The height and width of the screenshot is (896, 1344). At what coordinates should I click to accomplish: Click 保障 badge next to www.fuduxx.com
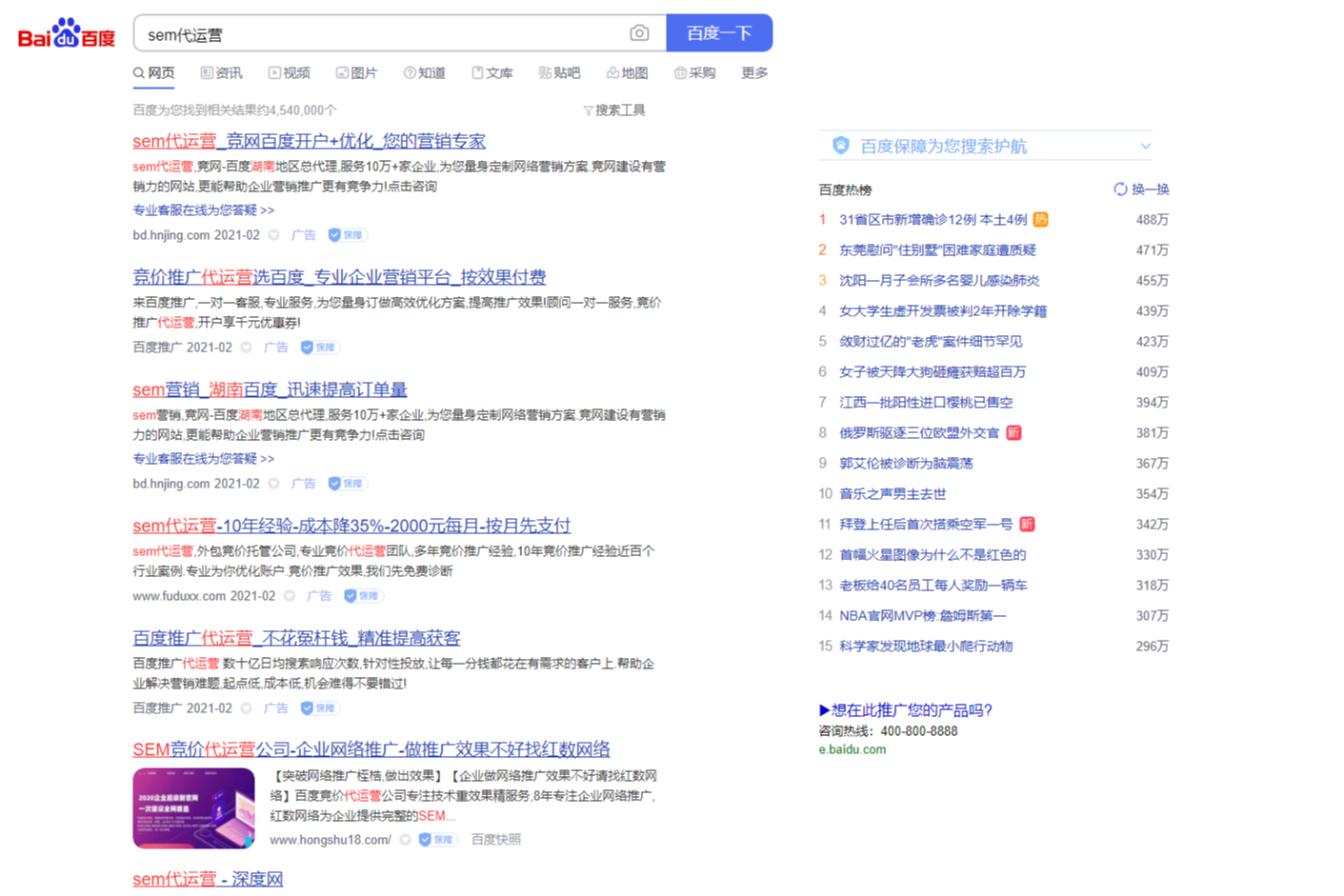pyautogui.click(x=362, y=596)
